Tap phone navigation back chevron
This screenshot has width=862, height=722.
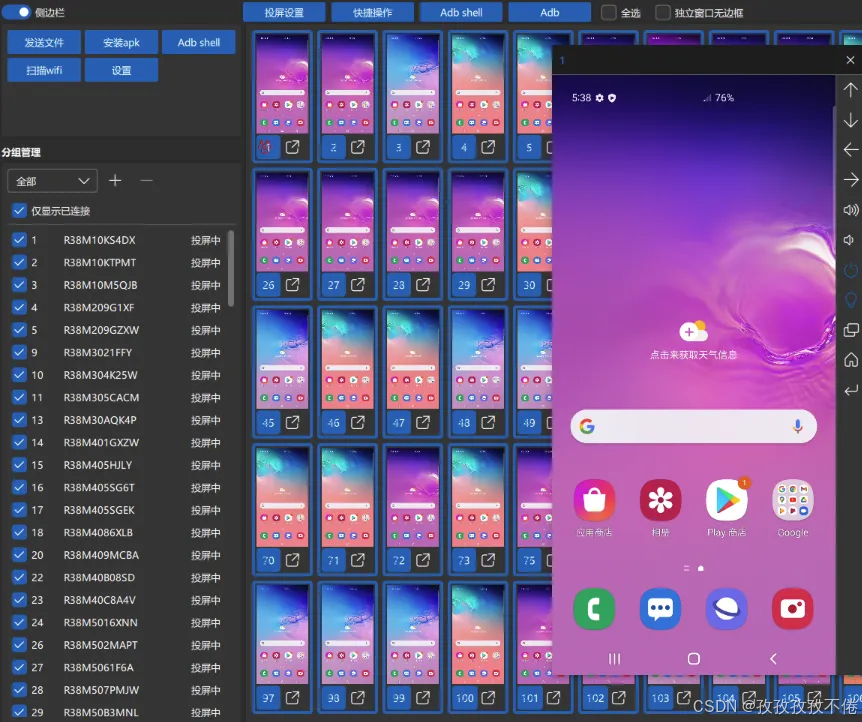coord(773,658)
